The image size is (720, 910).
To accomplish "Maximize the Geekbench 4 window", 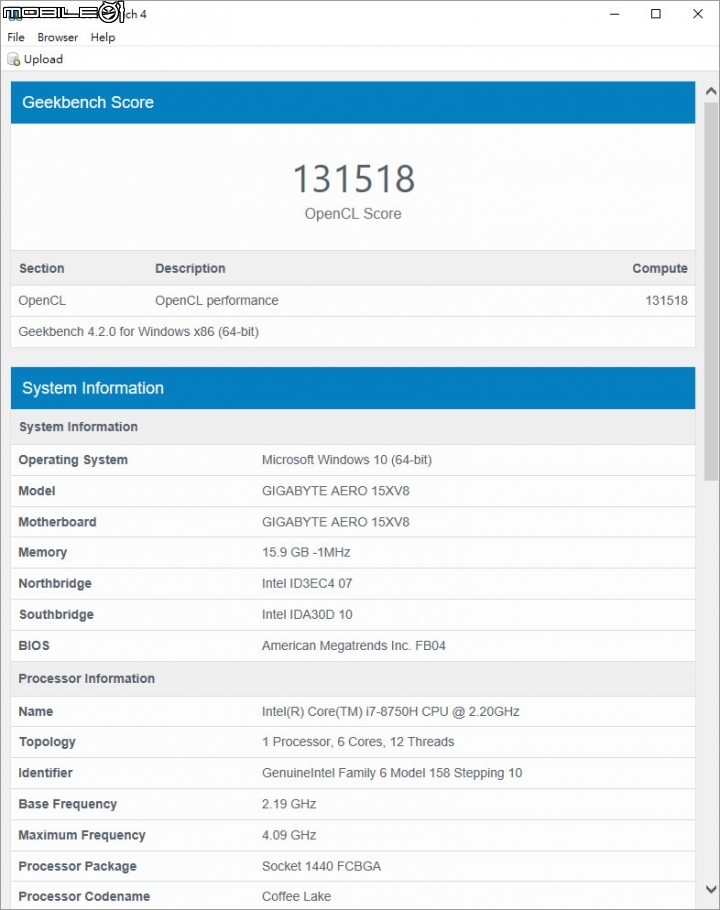I will click(656, 14).
